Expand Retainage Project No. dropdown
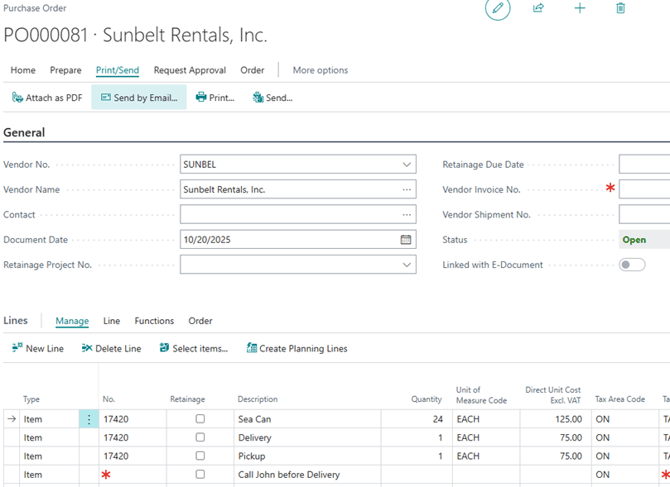Image resolution: width=670 pixels, height=487 pixels. 407,265
